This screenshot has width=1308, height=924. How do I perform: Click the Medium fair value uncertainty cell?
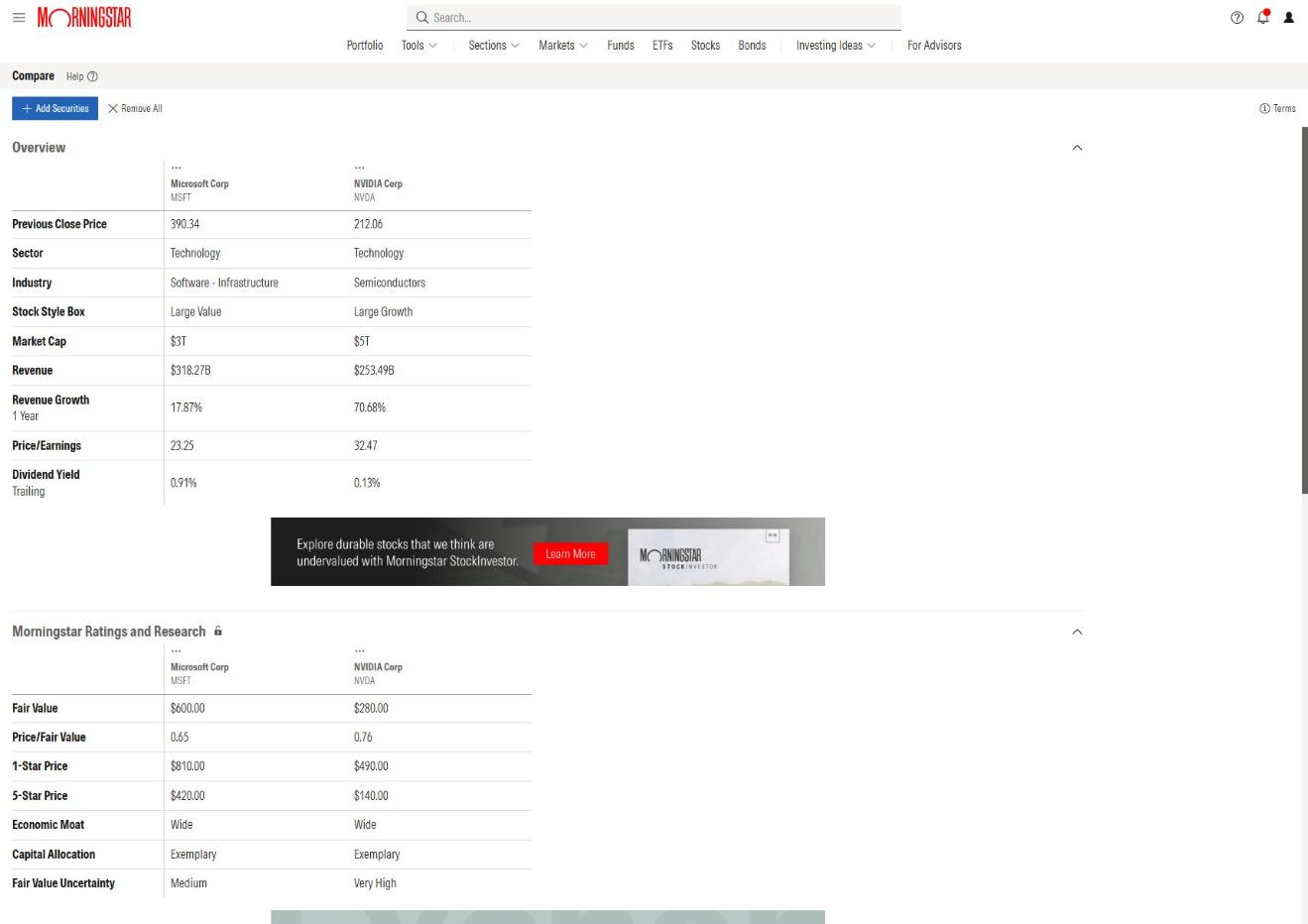pos(188,883)
